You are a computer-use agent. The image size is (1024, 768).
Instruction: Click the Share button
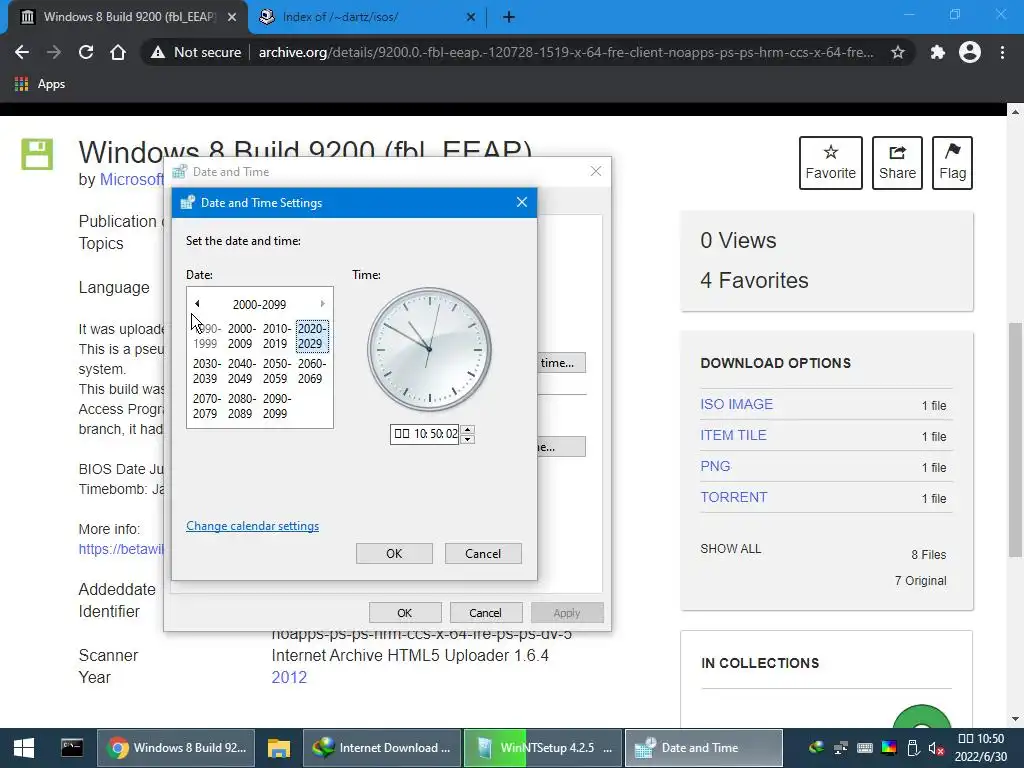[x=897, y=163]
